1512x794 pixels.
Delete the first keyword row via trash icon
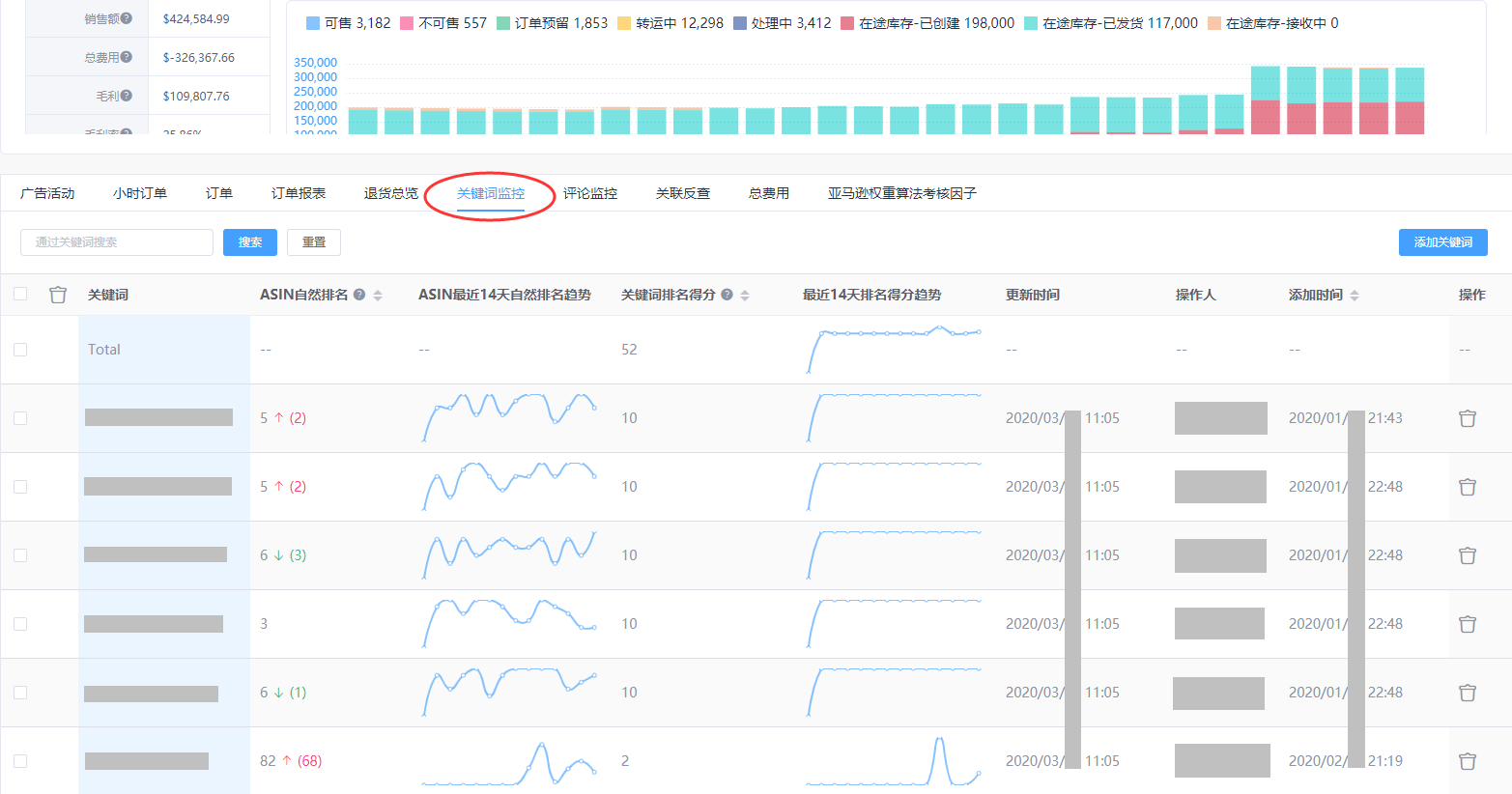pyautogui.click(x=1467, y=418)
